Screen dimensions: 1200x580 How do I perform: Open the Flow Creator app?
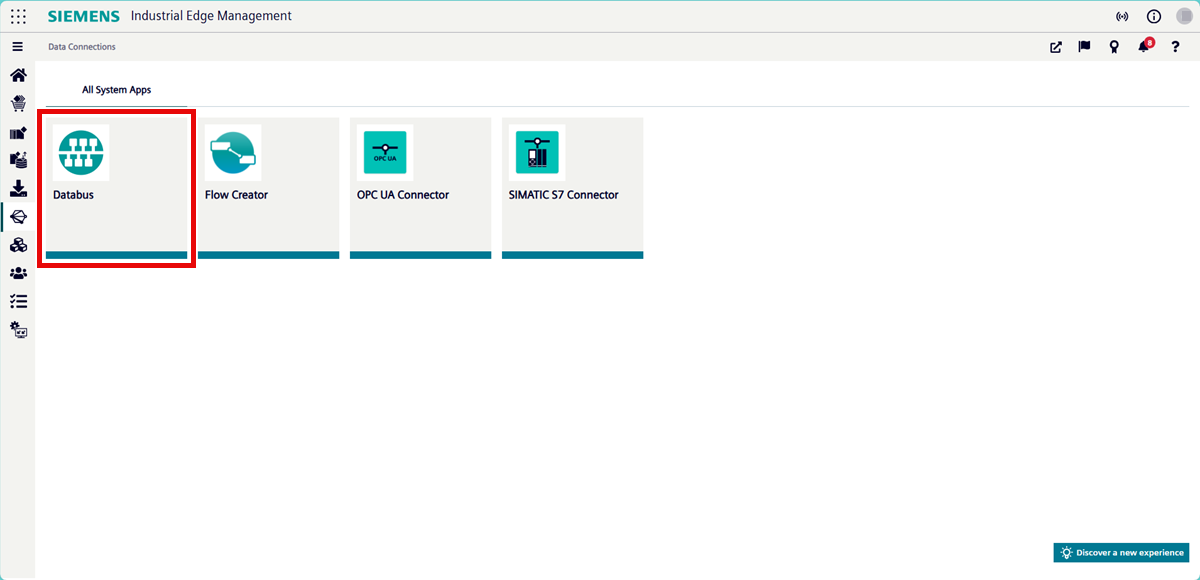pyautogui.click(x=268, y=188)
